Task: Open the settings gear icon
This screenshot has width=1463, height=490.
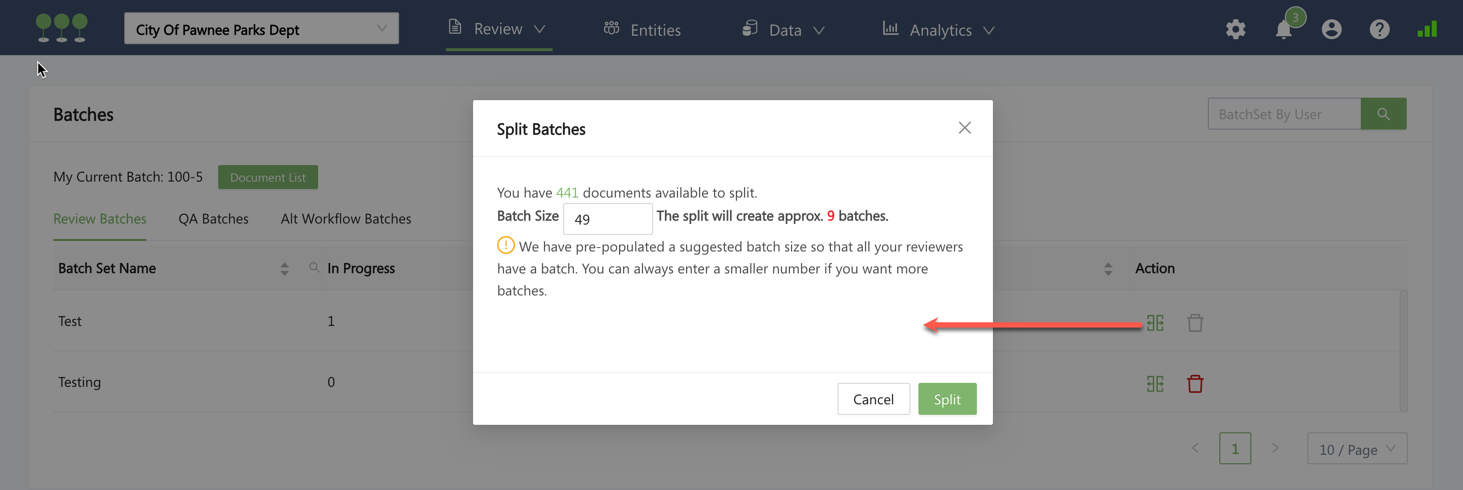Action: (1236, 30)
